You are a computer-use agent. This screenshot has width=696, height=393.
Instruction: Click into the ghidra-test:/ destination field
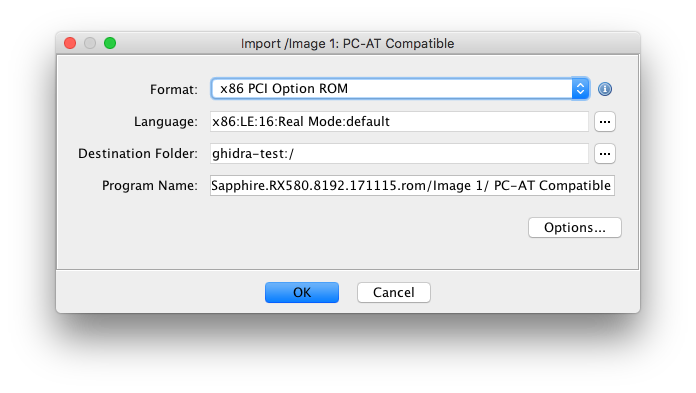coord(399,154)
